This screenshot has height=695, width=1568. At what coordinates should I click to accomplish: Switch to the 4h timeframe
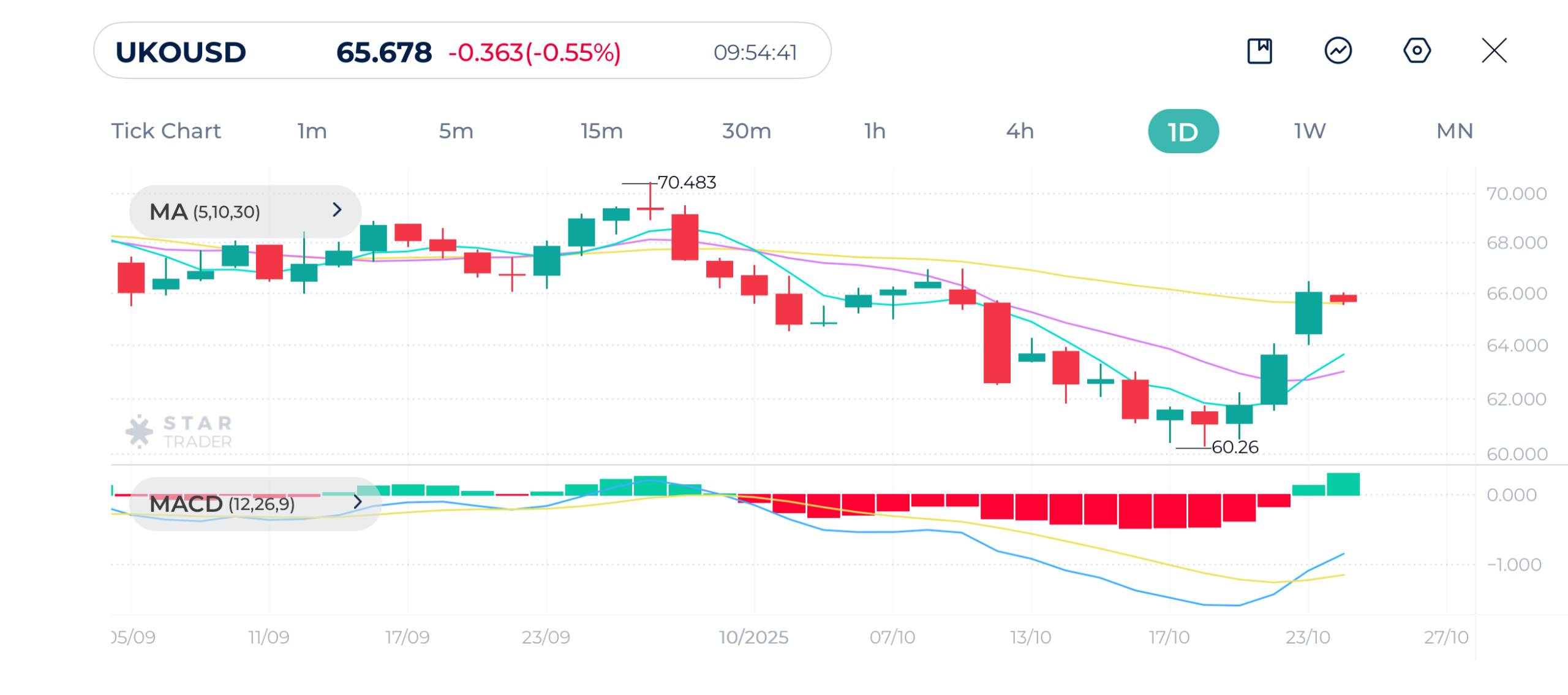[1020, 131]
